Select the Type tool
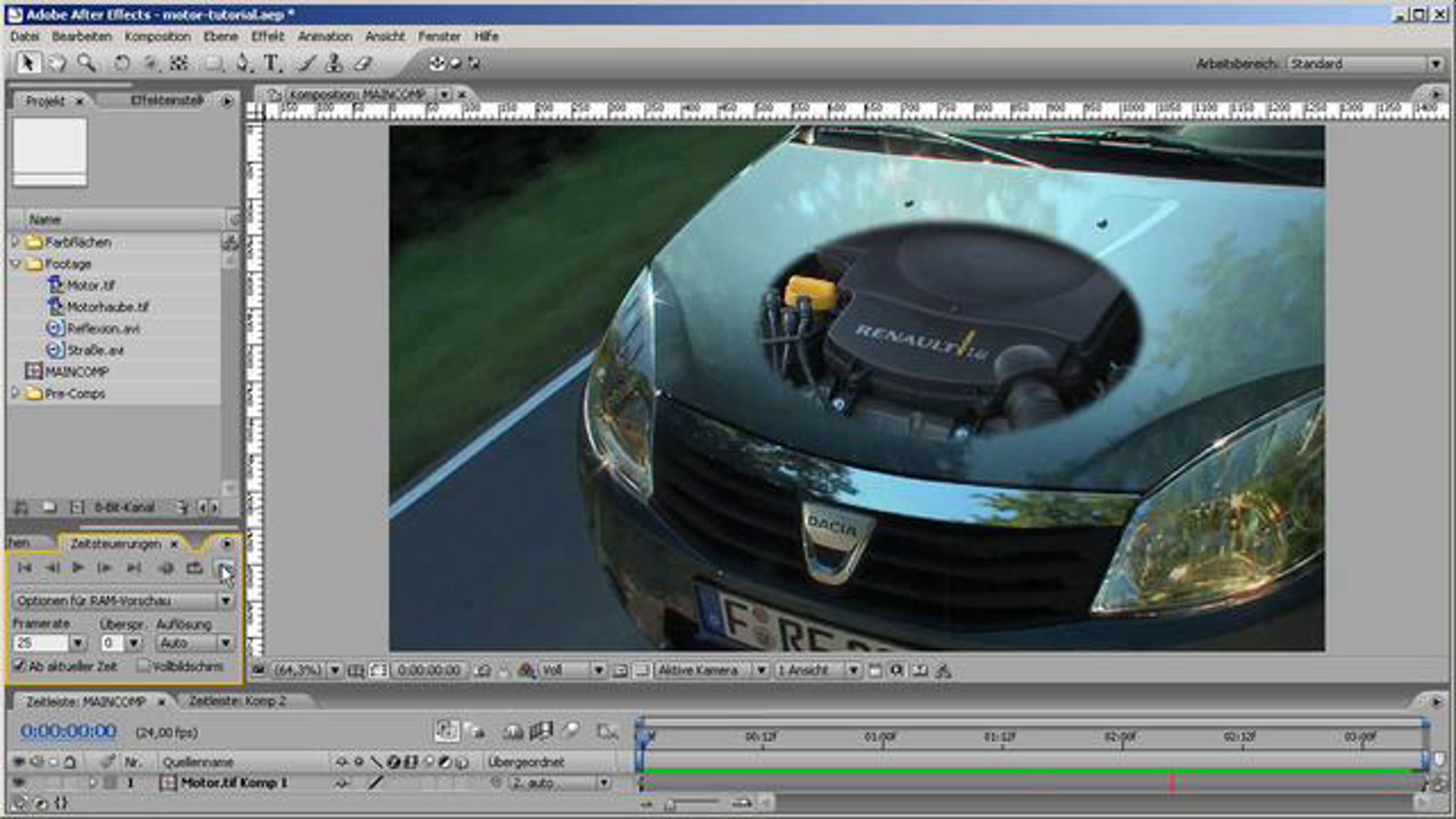 [x=272, y=64]
